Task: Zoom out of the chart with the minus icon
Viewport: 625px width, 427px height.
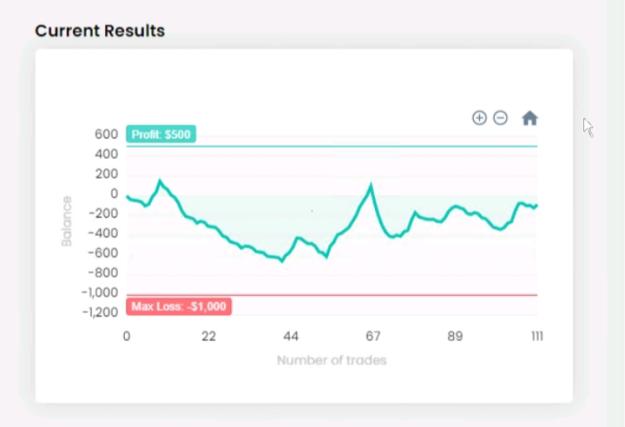Action: pyautogui.click(x=501, y=118)
